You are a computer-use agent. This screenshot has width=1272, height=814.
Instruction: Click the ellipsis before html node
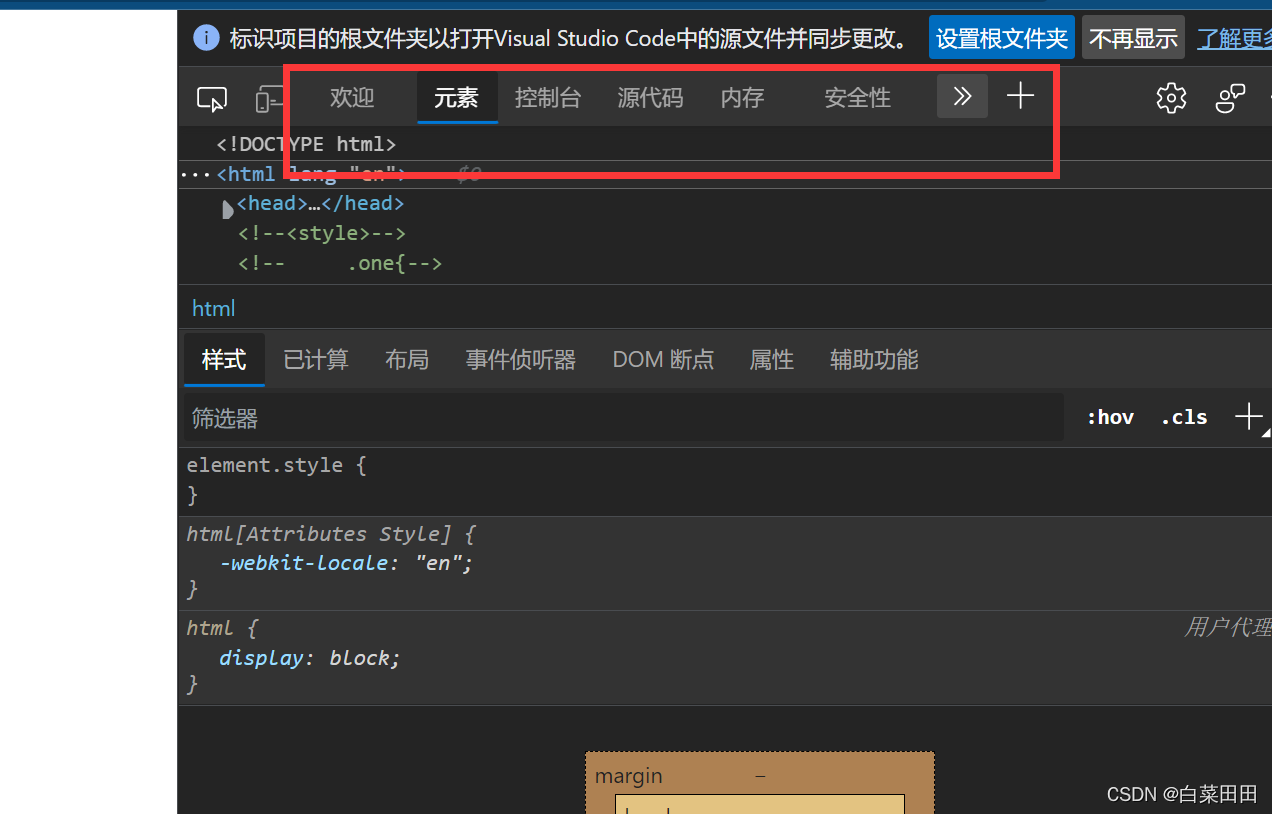194,174
